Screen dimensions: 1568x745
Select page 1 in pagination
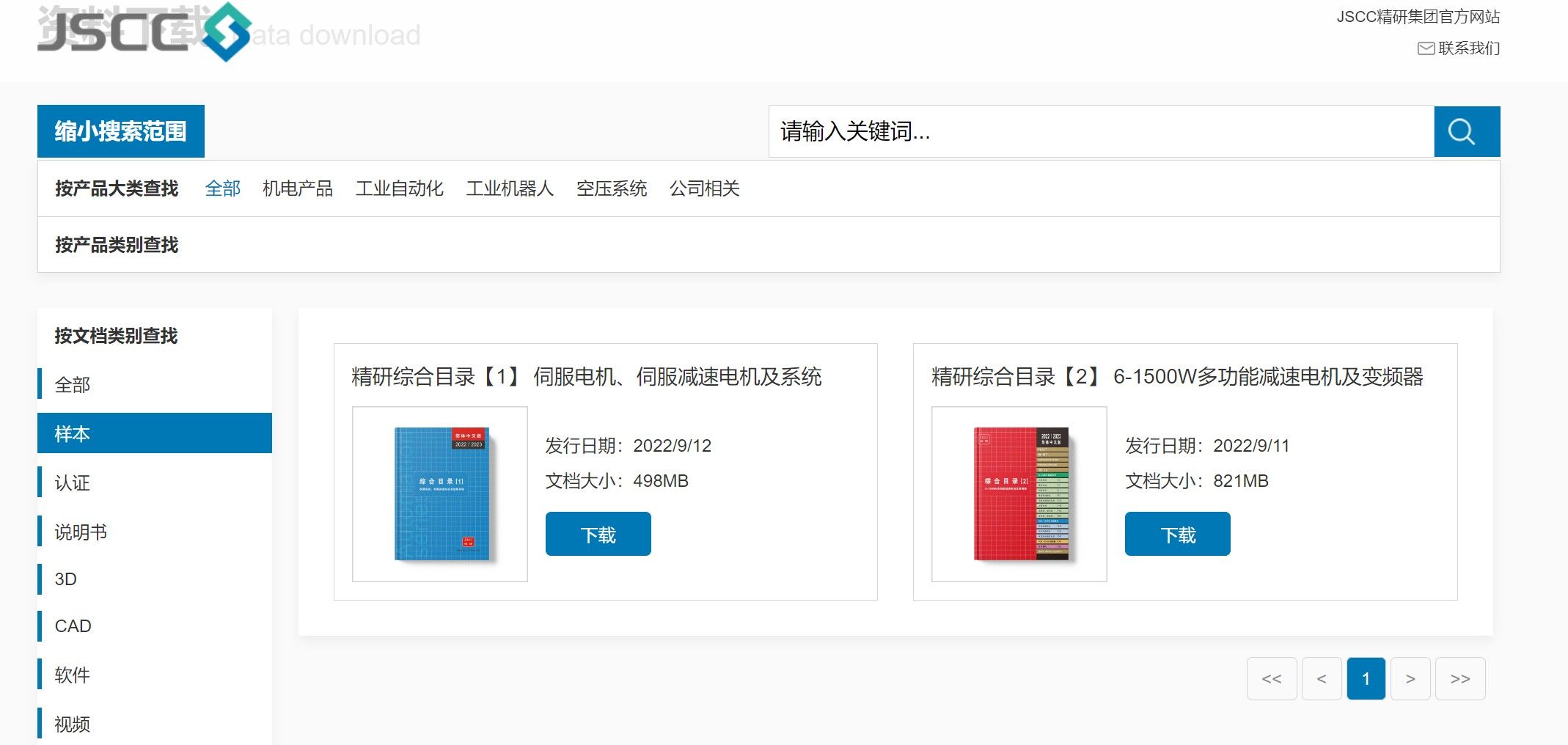click(1366, 679)
